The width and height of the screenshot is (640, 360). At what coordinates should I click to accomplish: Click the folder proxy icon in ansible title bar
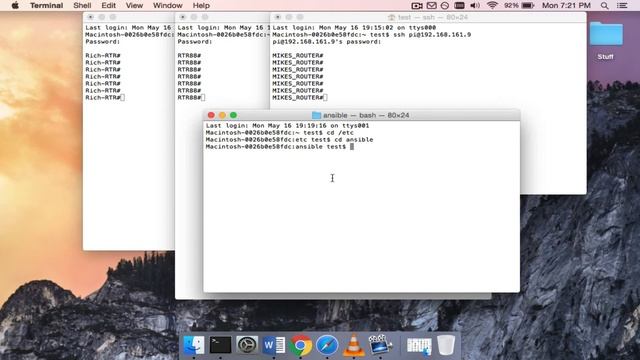[316, 115]
